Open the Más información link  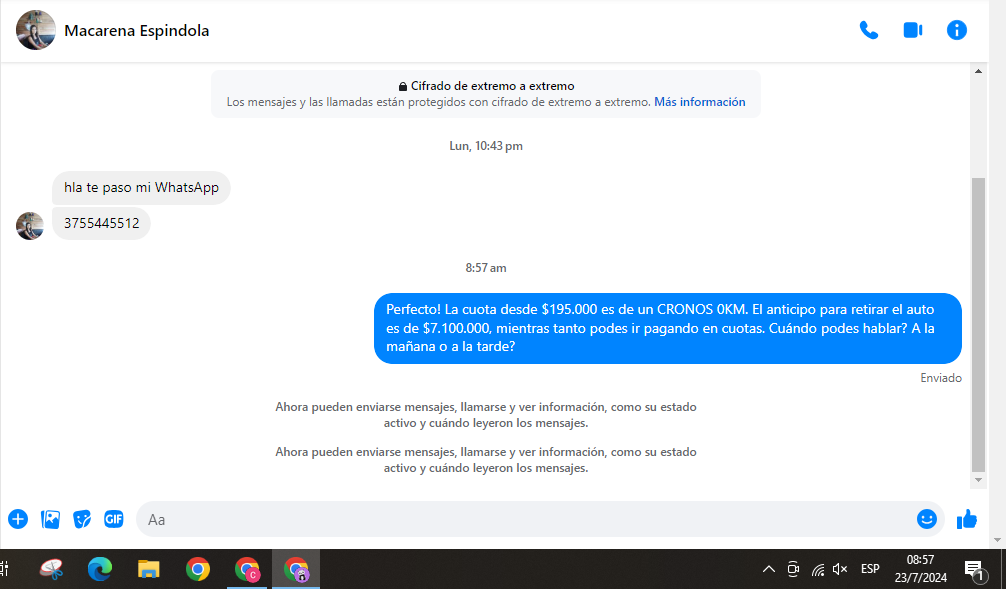(699, 102)
